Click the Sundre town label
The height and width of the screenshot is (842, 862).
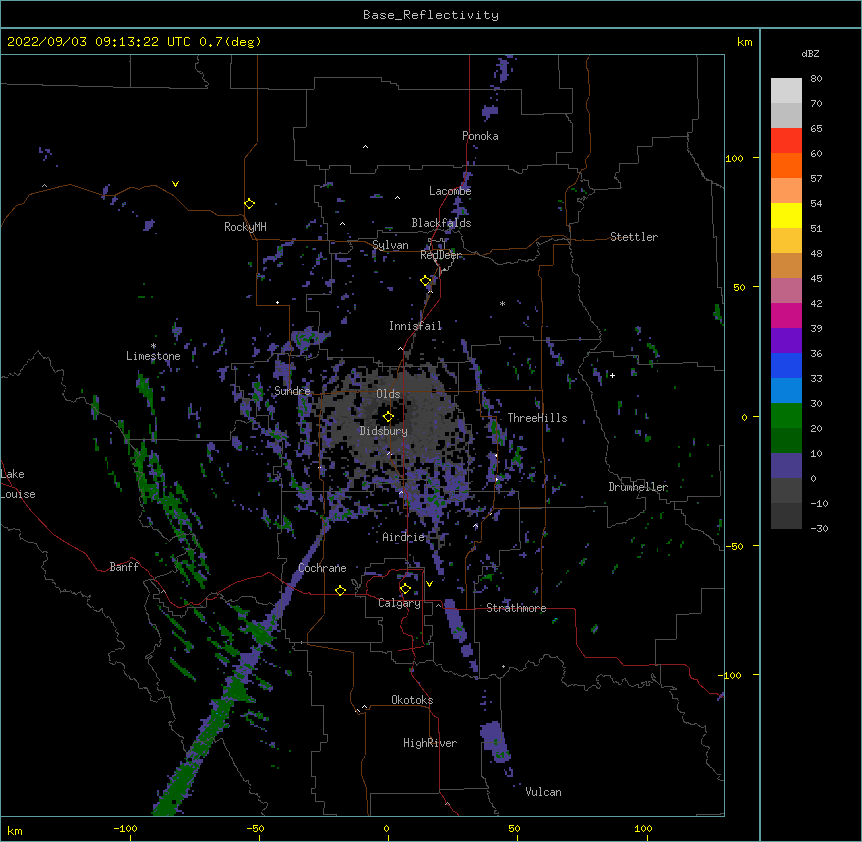point(292,391)
